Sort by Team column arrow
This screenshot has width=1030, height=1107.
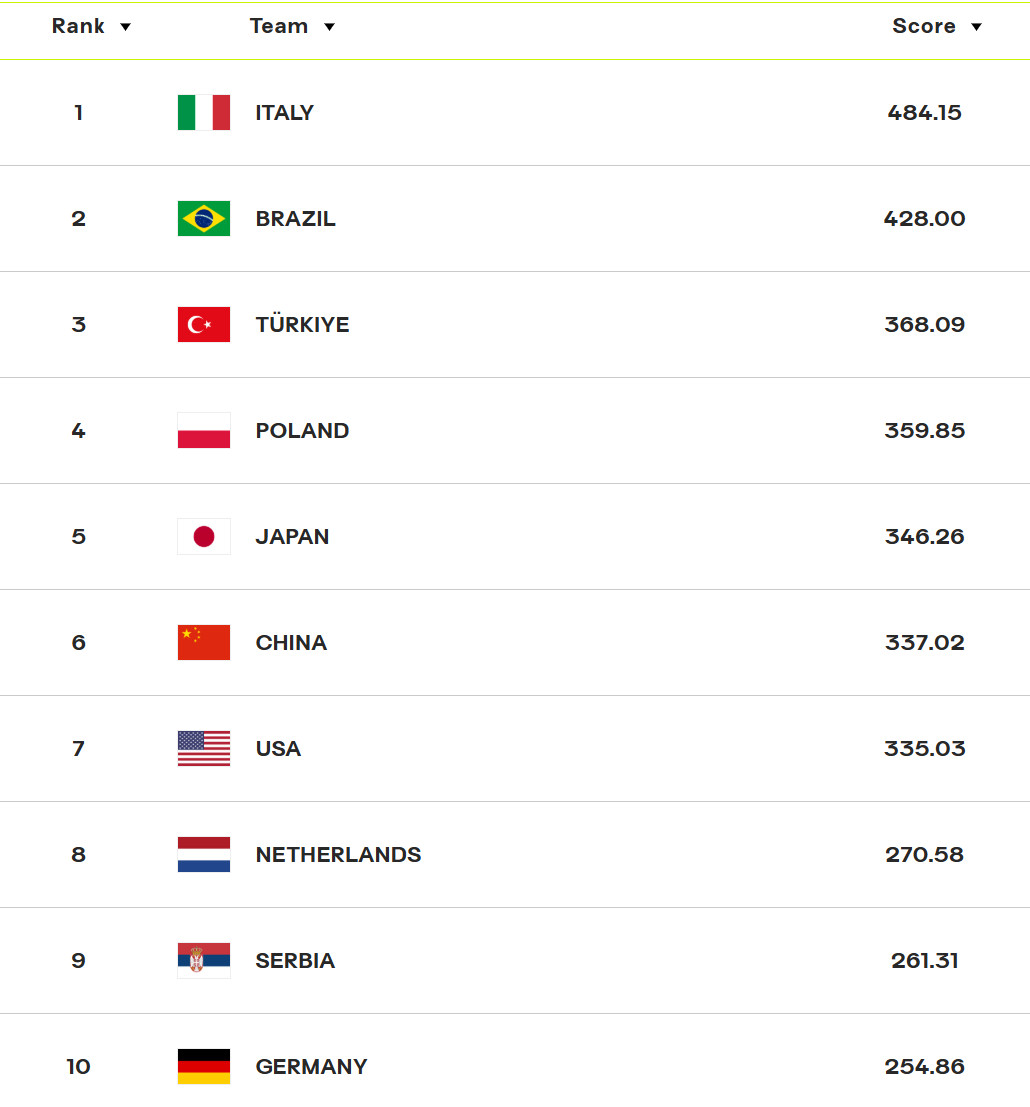(329, 27)
